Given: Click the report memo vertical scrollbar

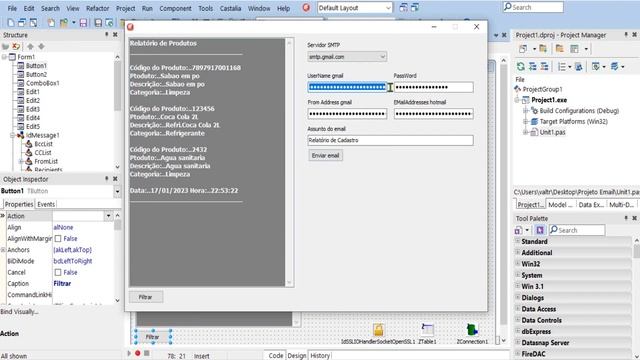Looking at the screenshot, I should click(289, 162).
